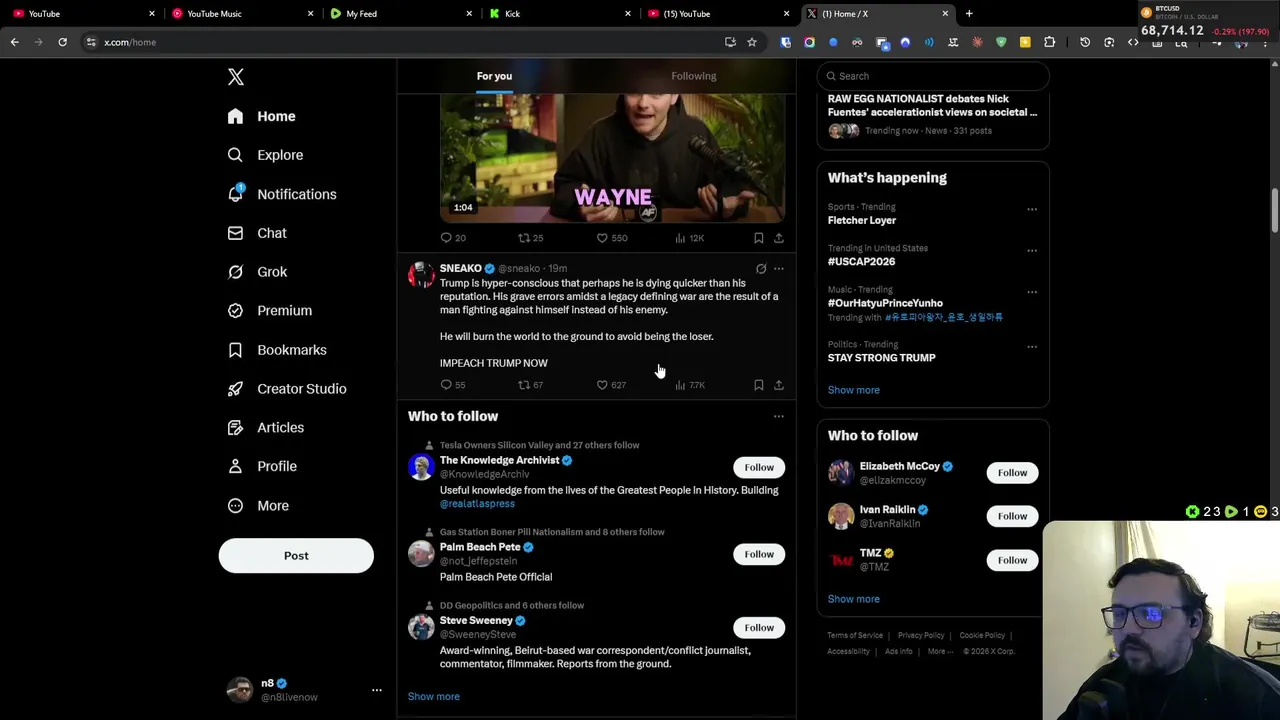The height and width of the screenshot is (720, 1280).
Task: Open Explore page
Action: pyautogui.click(x=265, y=155)
